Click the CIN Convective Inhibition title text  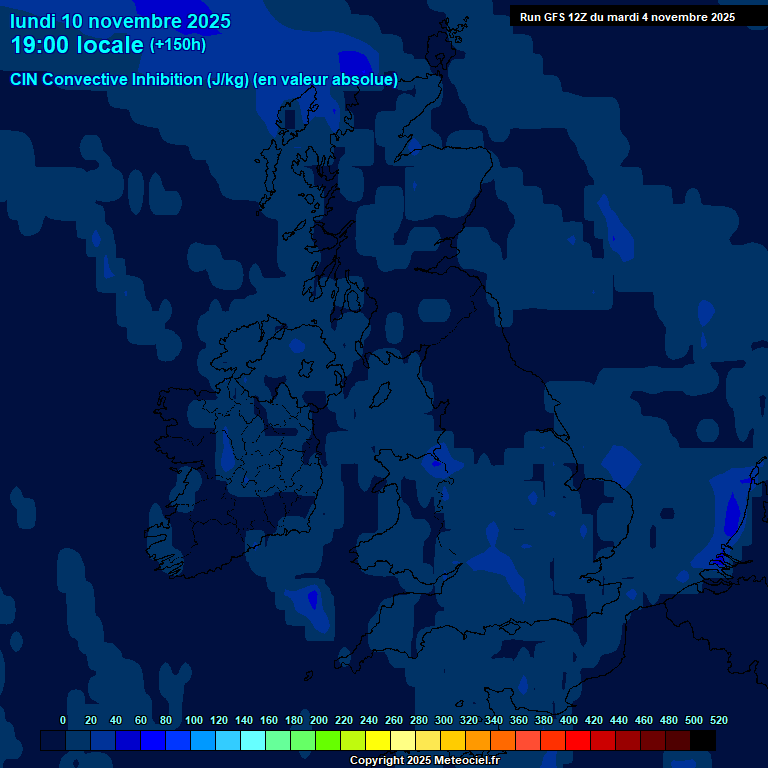204,80
